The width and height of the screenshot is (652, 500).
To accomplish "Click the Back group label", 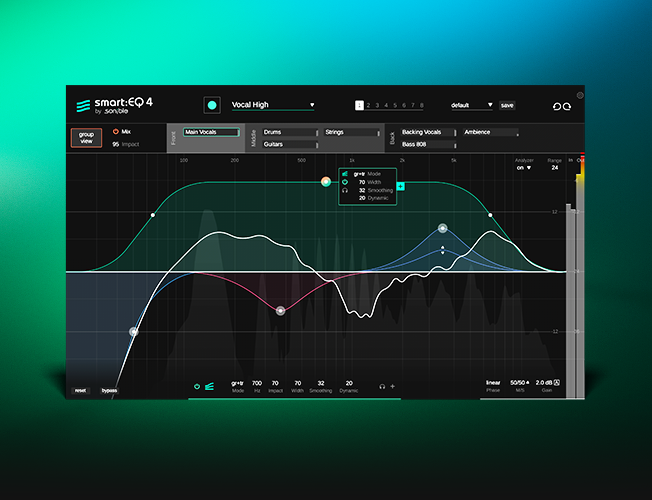I will [x=392, y=138].
